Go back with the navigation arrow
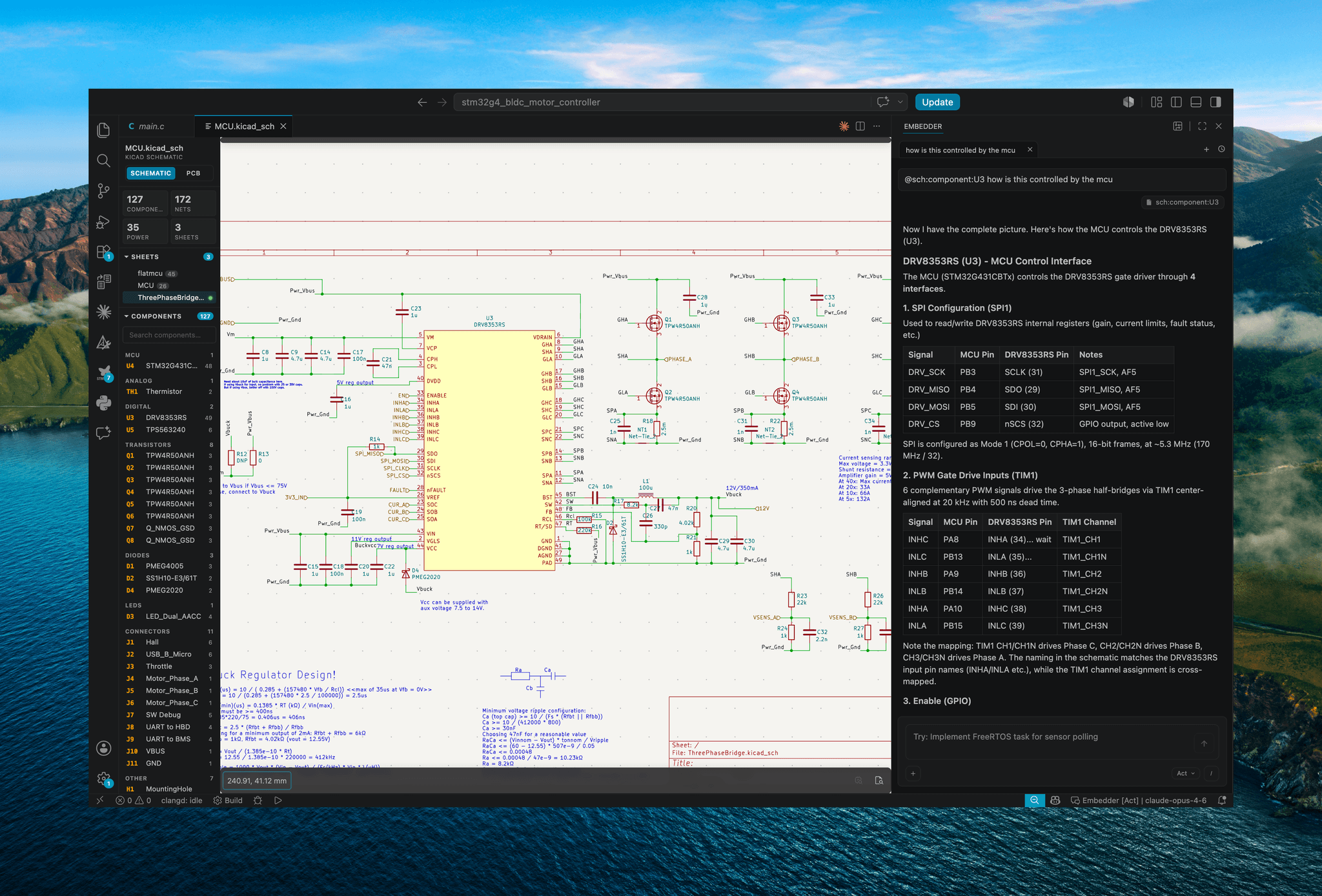 click(422, 102)
